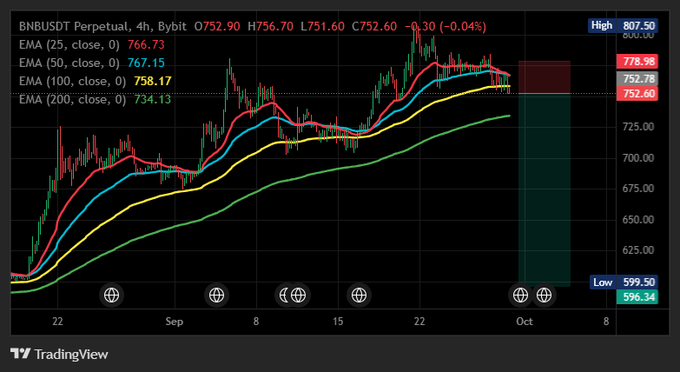Select the EMA (50, close, 0) legend
The width and height of the screenshot is (680, 372).
[69, 63]
